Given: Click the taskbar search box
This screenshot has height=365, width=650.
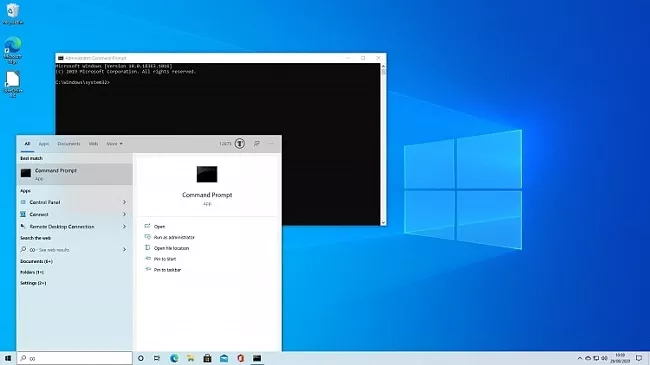Looking at the screenshot, I should [75, 358].
